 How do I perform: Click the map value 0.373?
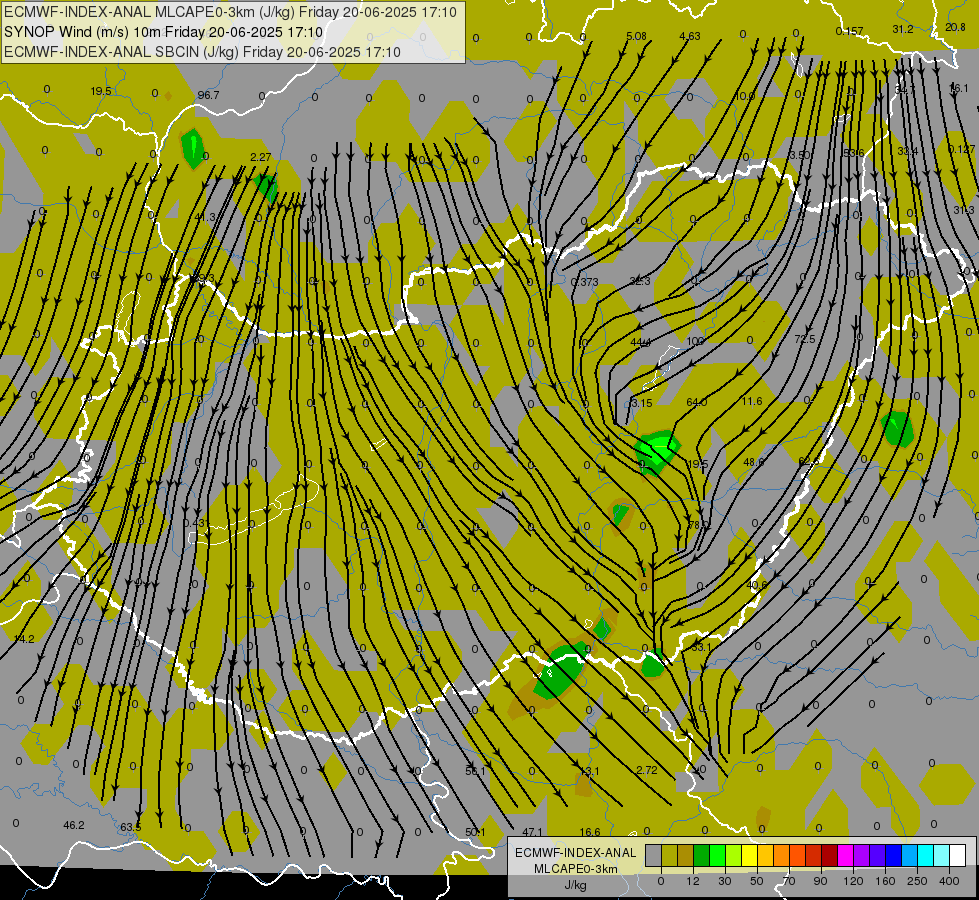tap(584, 282)
